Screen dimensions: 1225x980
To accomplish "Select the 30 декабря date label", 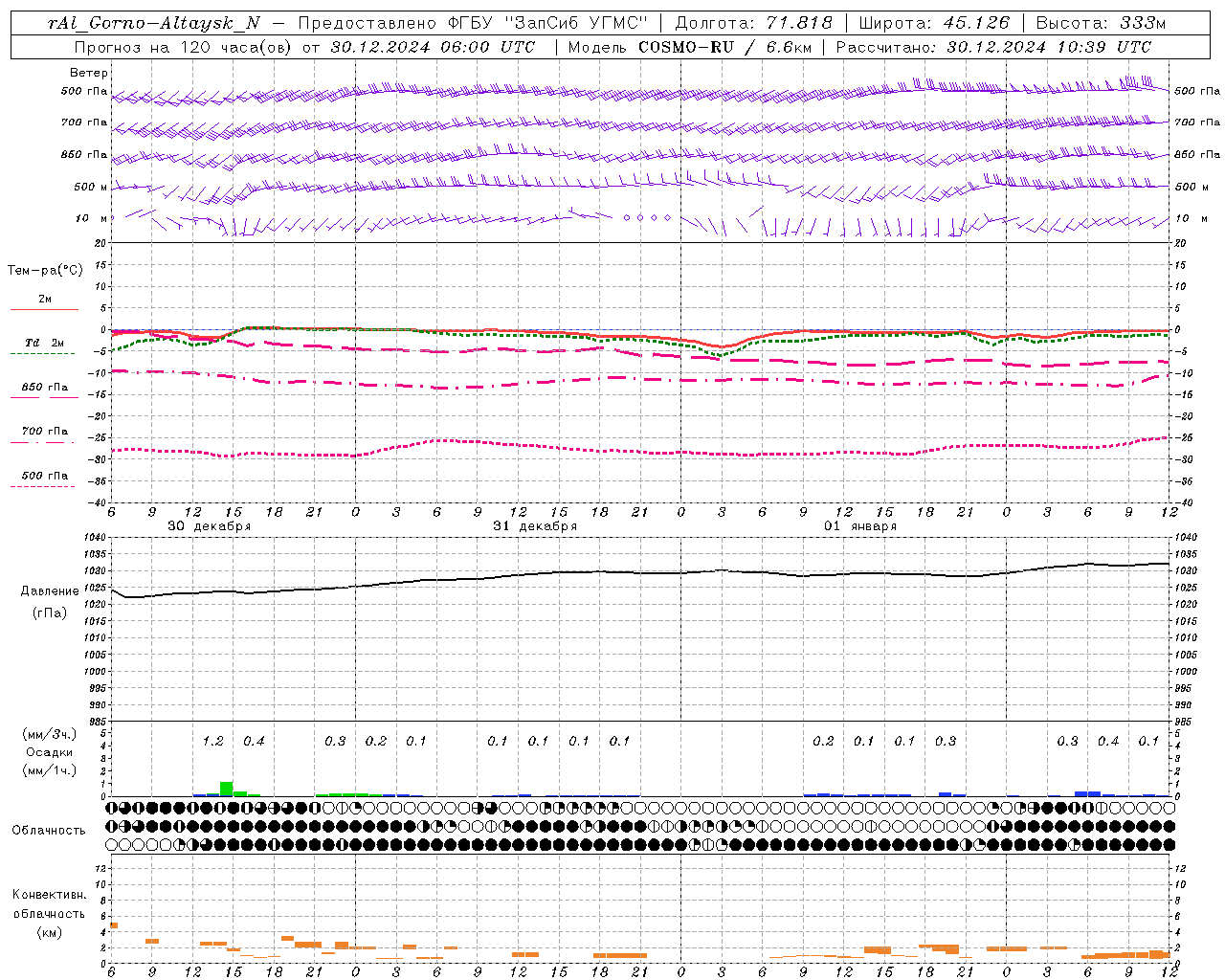I will [210, 526].
